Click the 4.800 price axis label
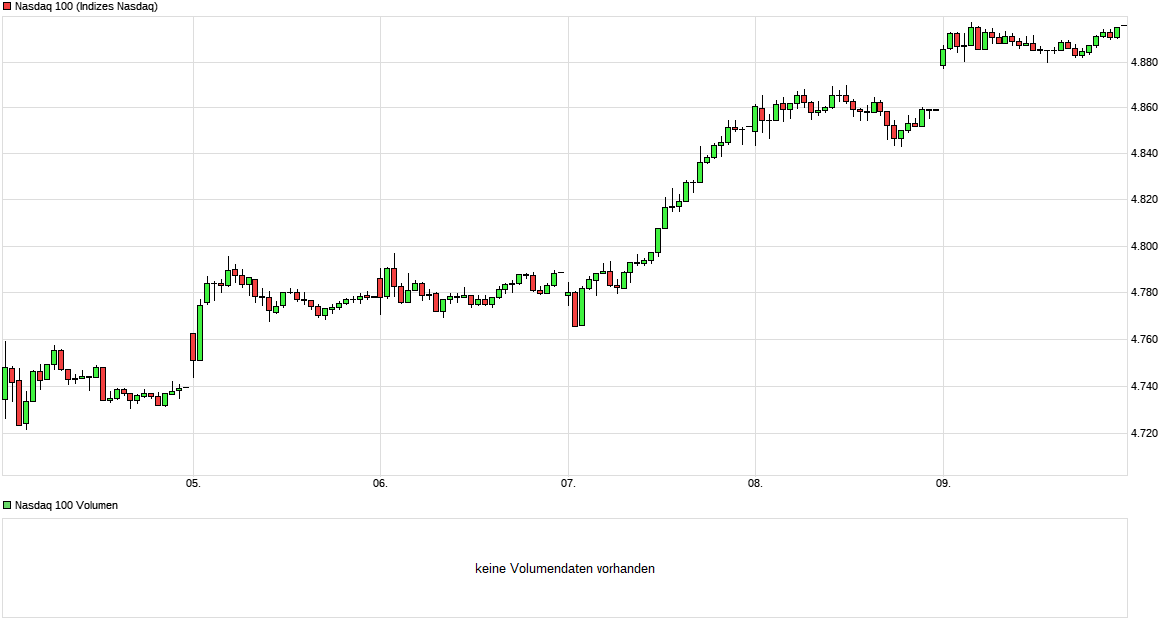 pyautogui.click(x=1144, y=246)
